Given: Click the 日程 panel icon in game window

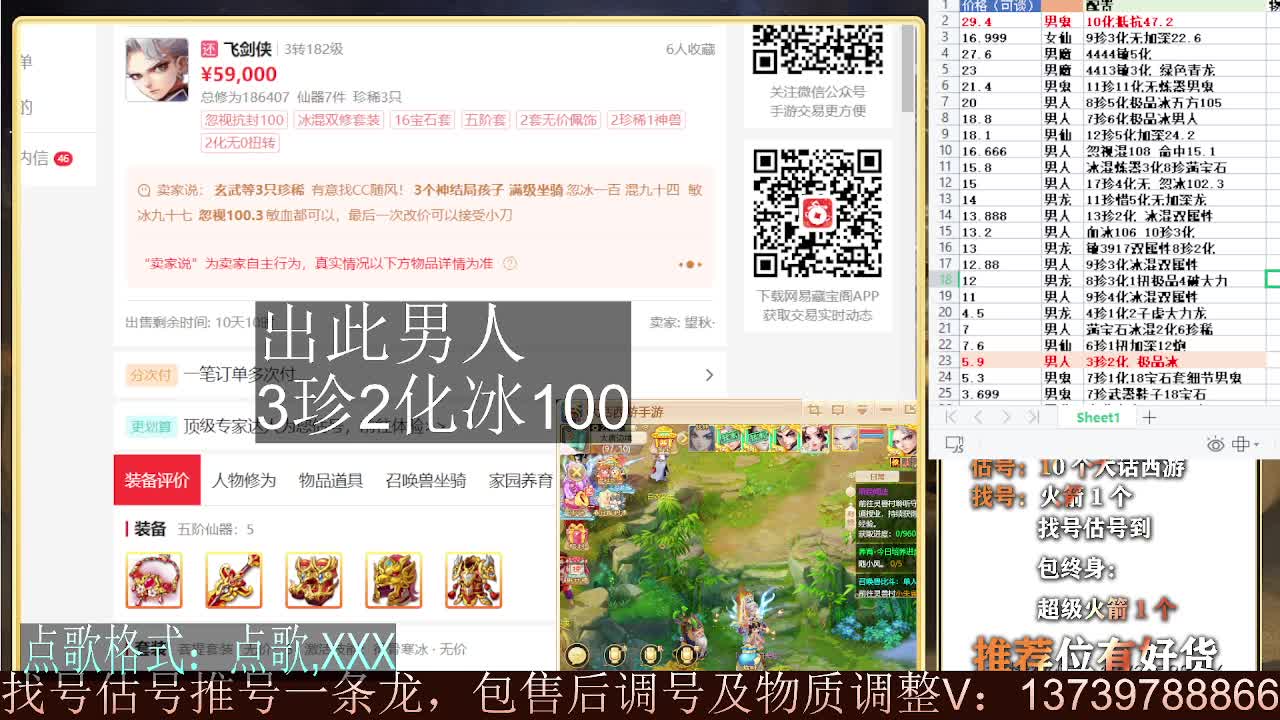Looking at the screenshot, I should (x=878, y=476).
